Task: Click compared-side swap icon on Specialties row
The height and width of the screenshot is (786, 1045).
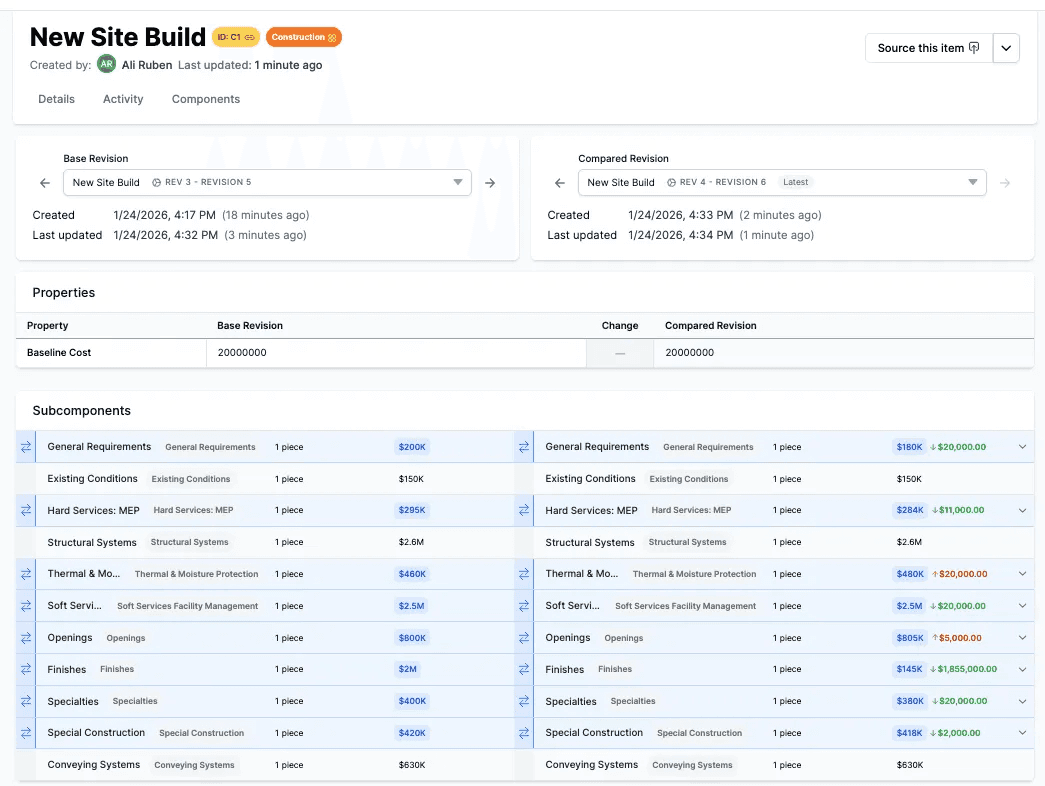Action: point(524,701)
